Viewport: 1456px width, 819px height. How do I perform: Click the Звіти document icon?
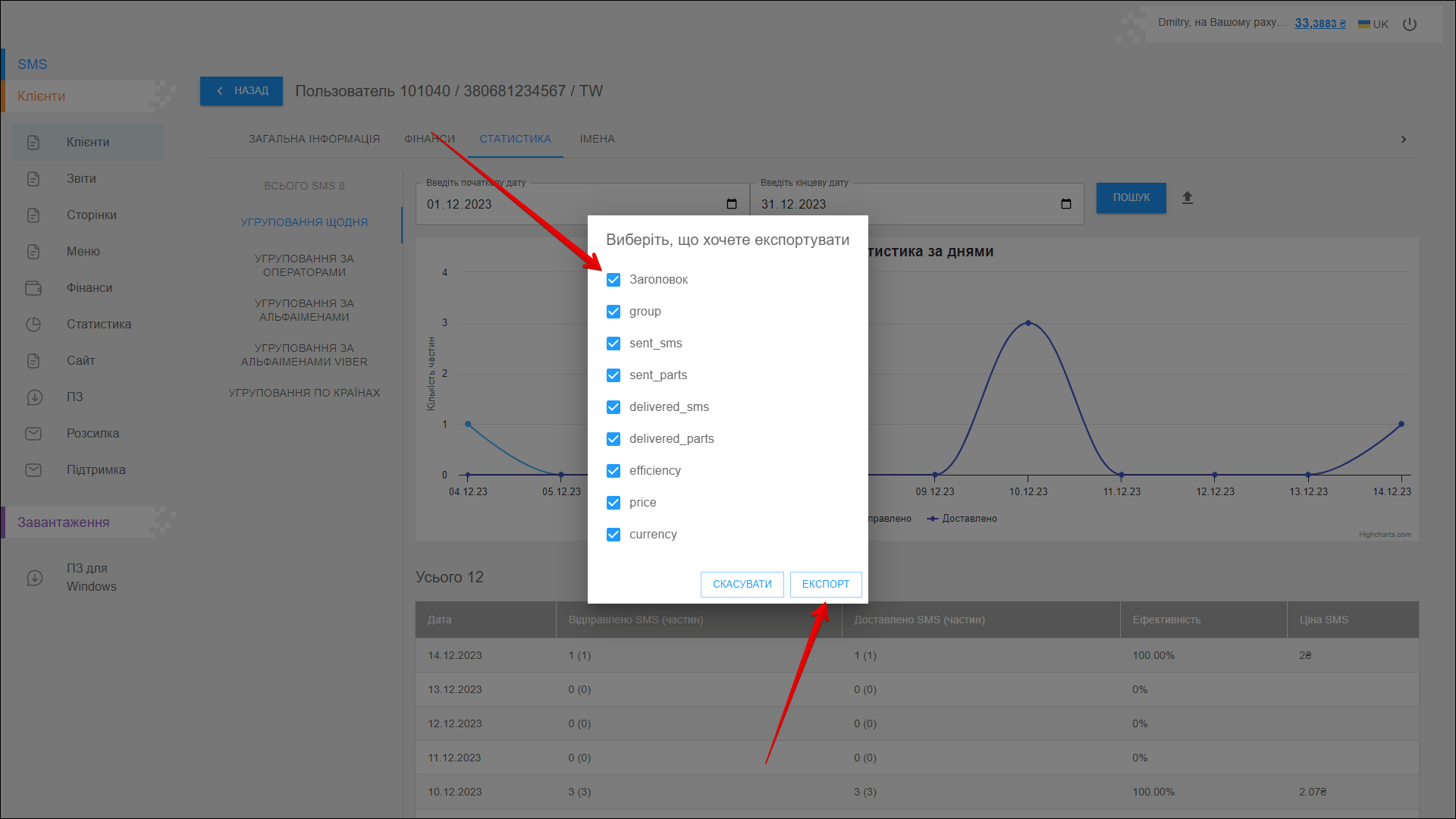click(33, 179)
